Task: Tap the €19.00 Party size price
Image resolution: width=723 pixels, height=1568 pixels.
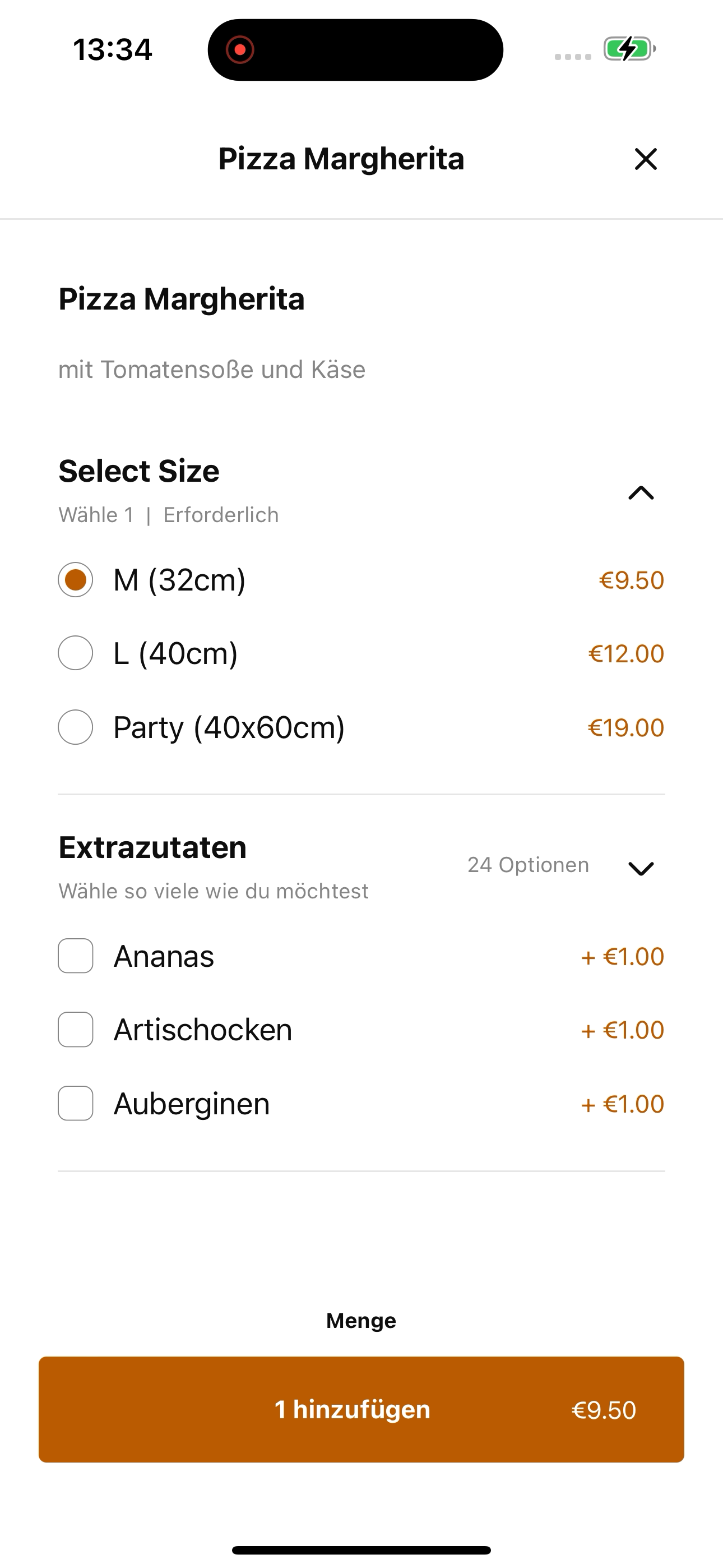Action: pos(626,727)
